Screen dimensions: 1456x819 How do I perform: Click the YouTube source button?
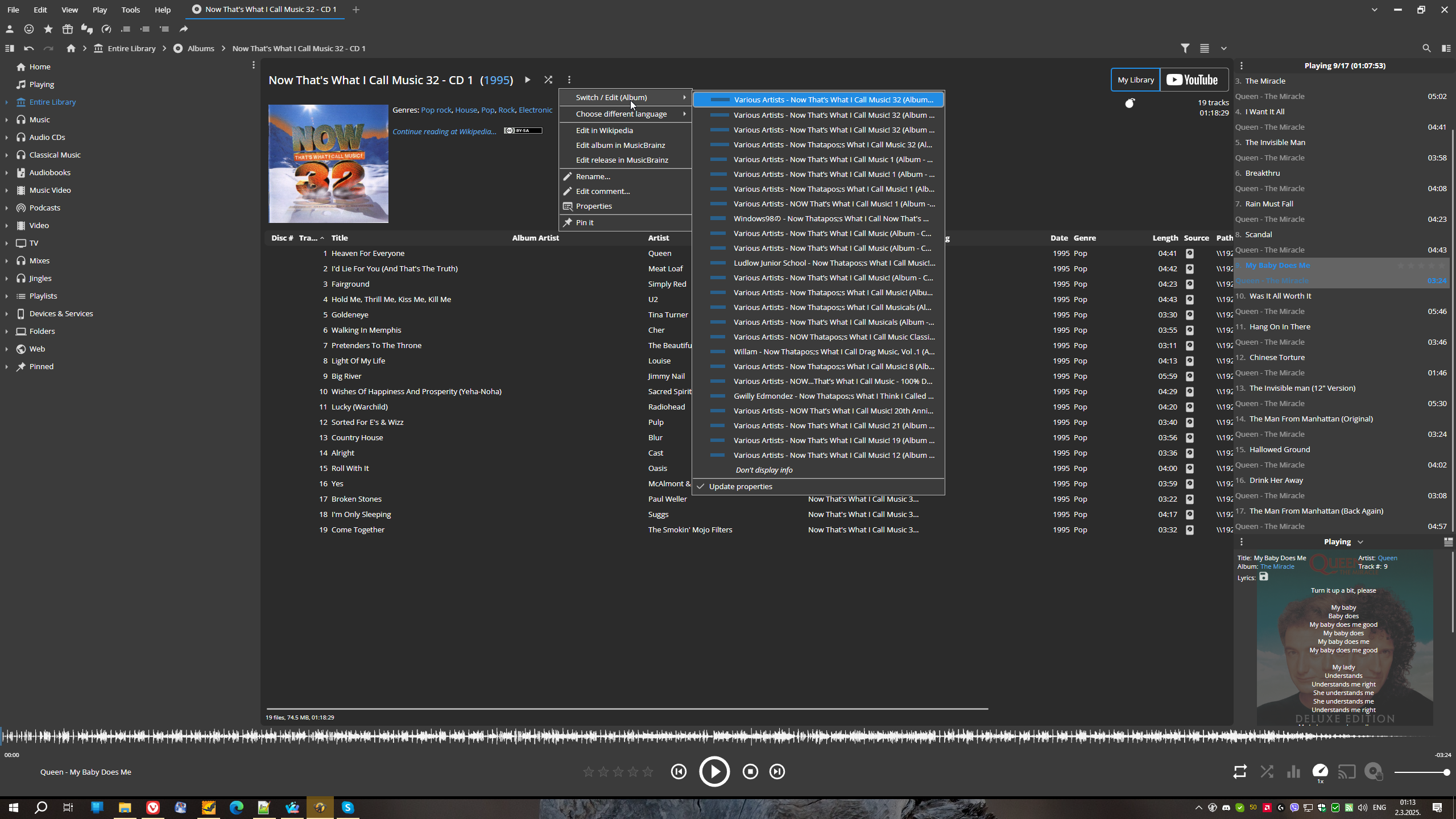point(1193,80)
